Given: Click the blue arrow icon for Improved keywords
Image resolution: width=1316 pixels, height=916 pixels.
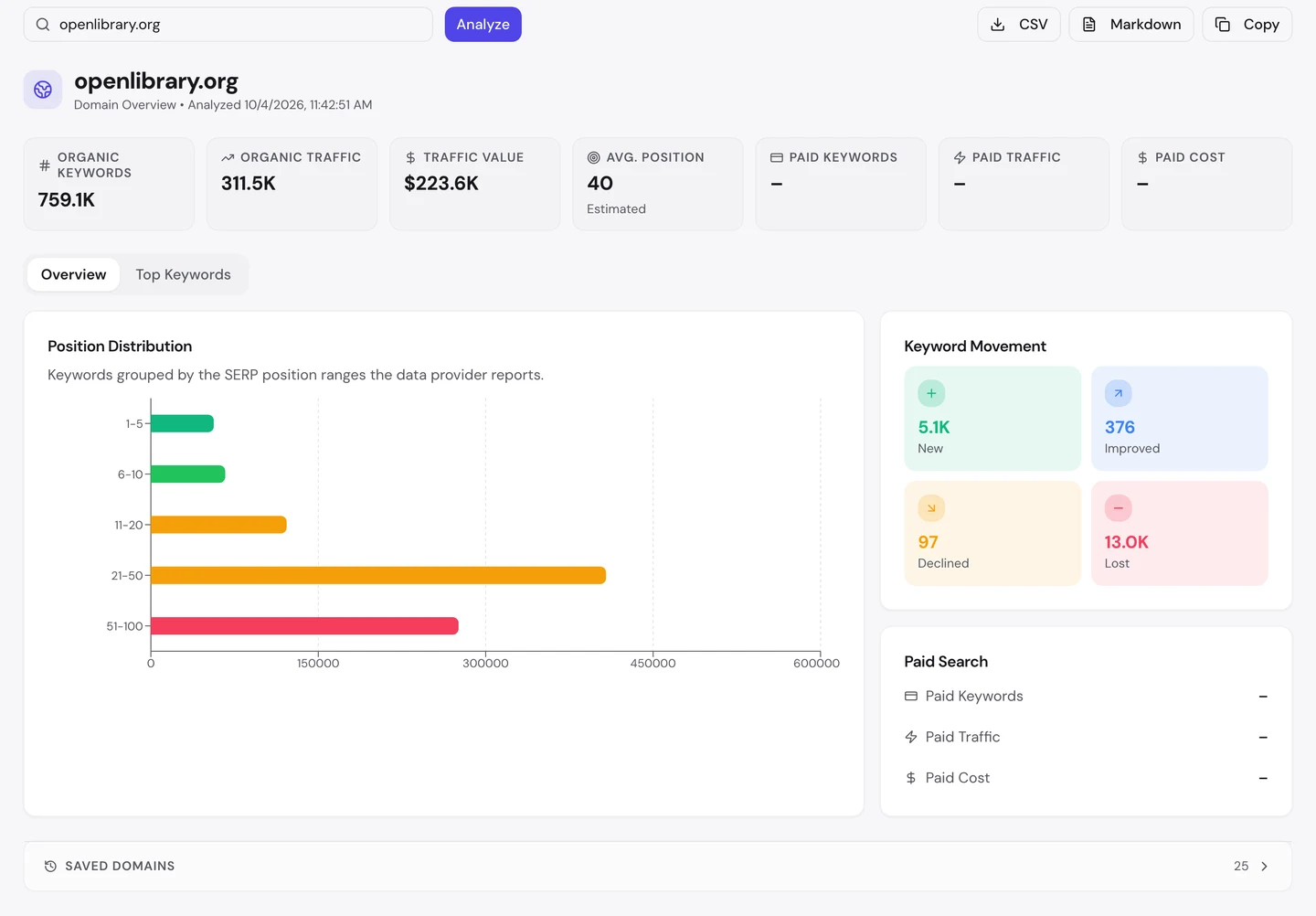Looking at the screenshot, I should (x=1118, y=393).
